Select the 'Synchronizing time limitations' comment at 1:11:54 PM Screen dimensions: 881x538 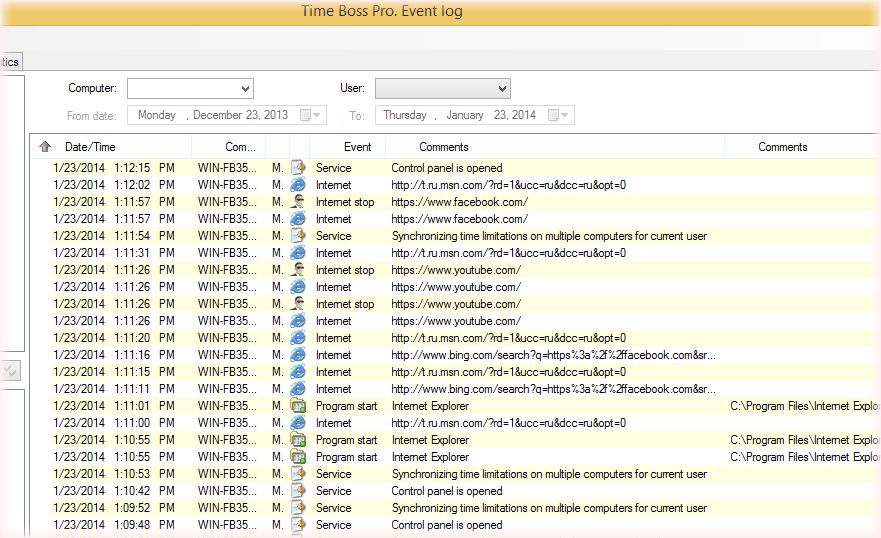(x=549, y=236)
